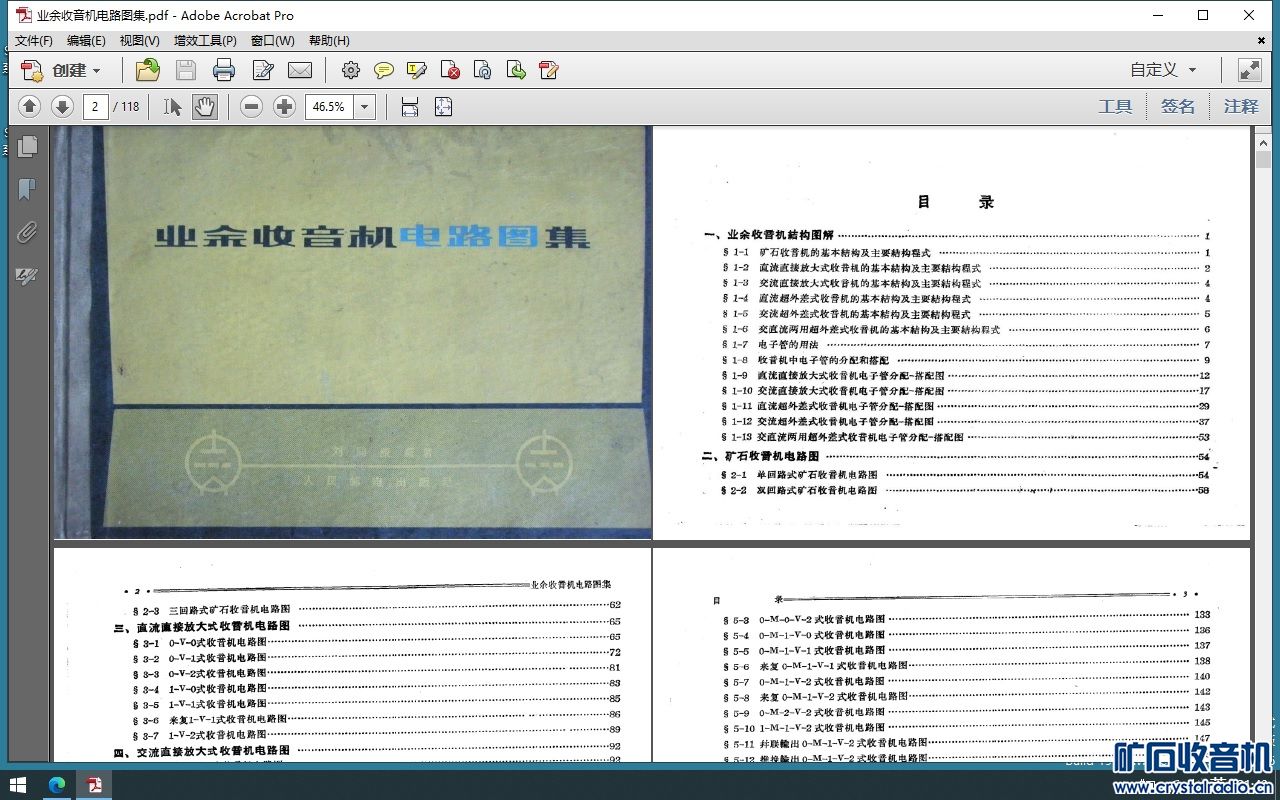Click the pencil-on-page edit icon beside the printer
The image size is (1280, 800).
coord(263,70)
